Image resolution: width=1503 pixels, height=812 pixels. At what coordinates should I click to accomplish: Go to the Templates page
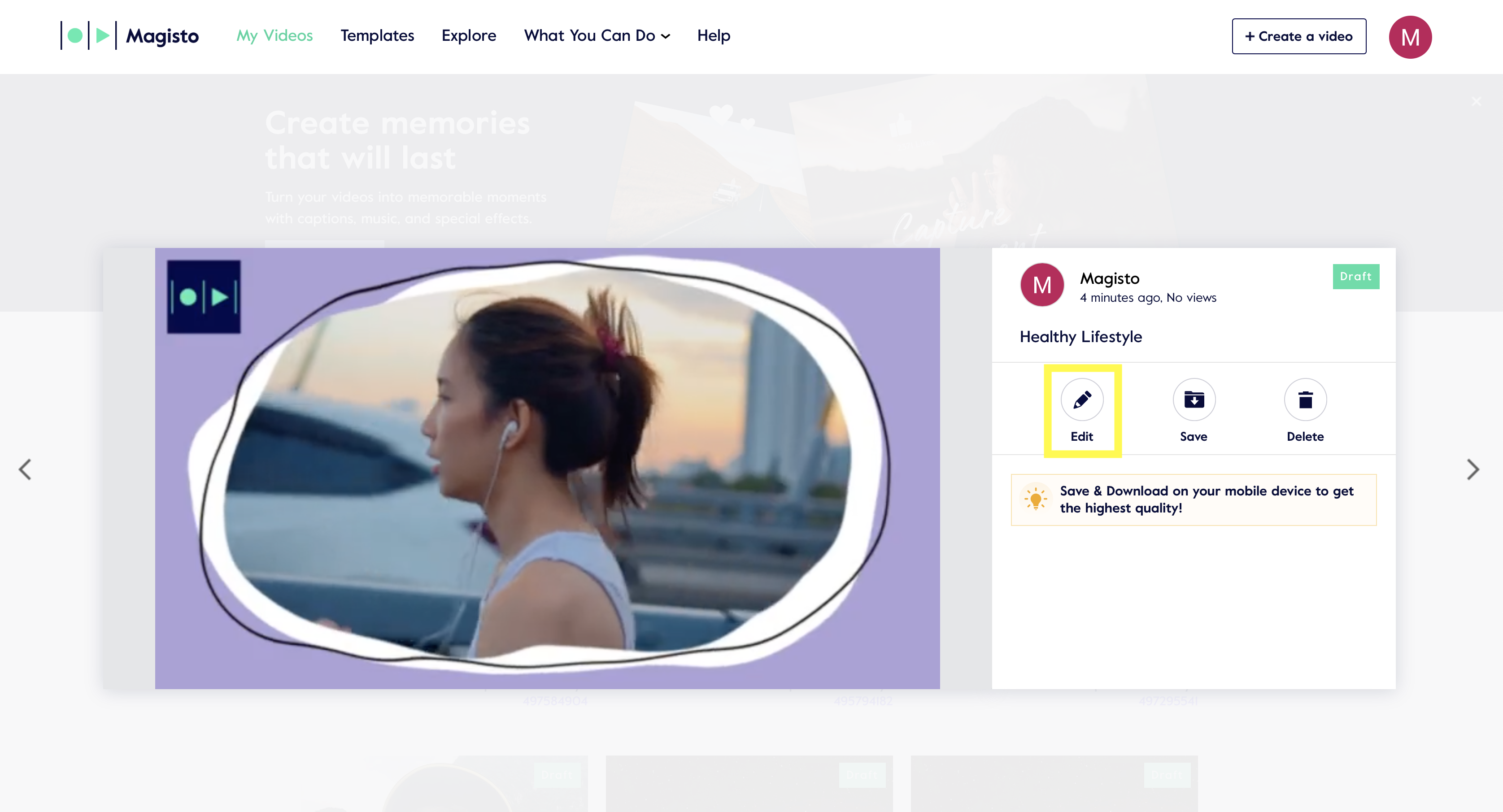pyautogui.click(x=378, y=35)
